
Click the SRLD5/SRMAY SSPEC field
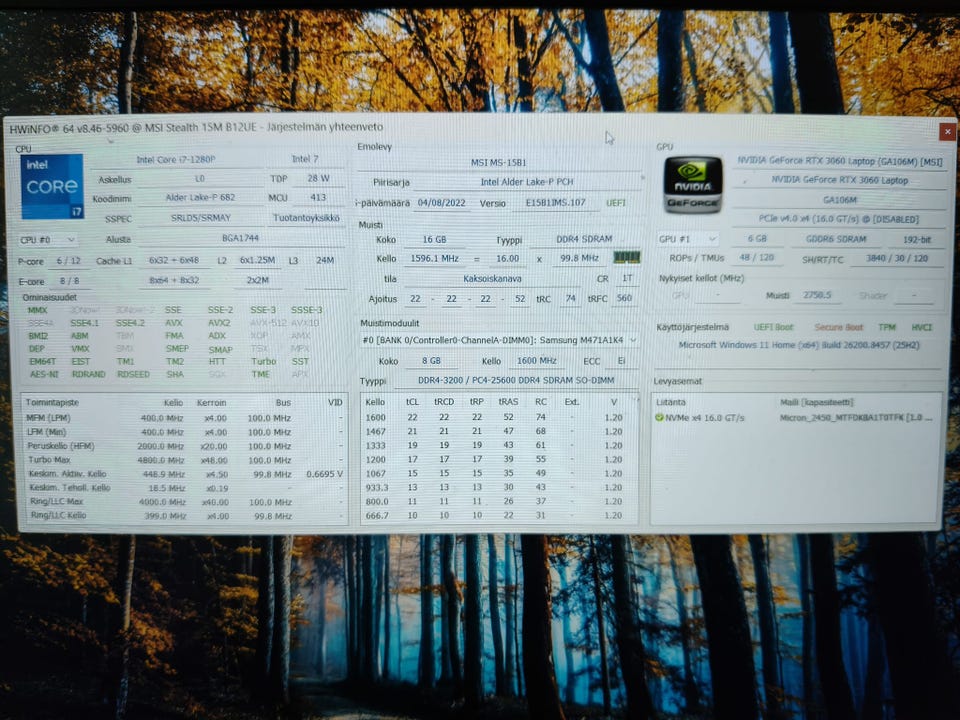(x=200, y=217)
